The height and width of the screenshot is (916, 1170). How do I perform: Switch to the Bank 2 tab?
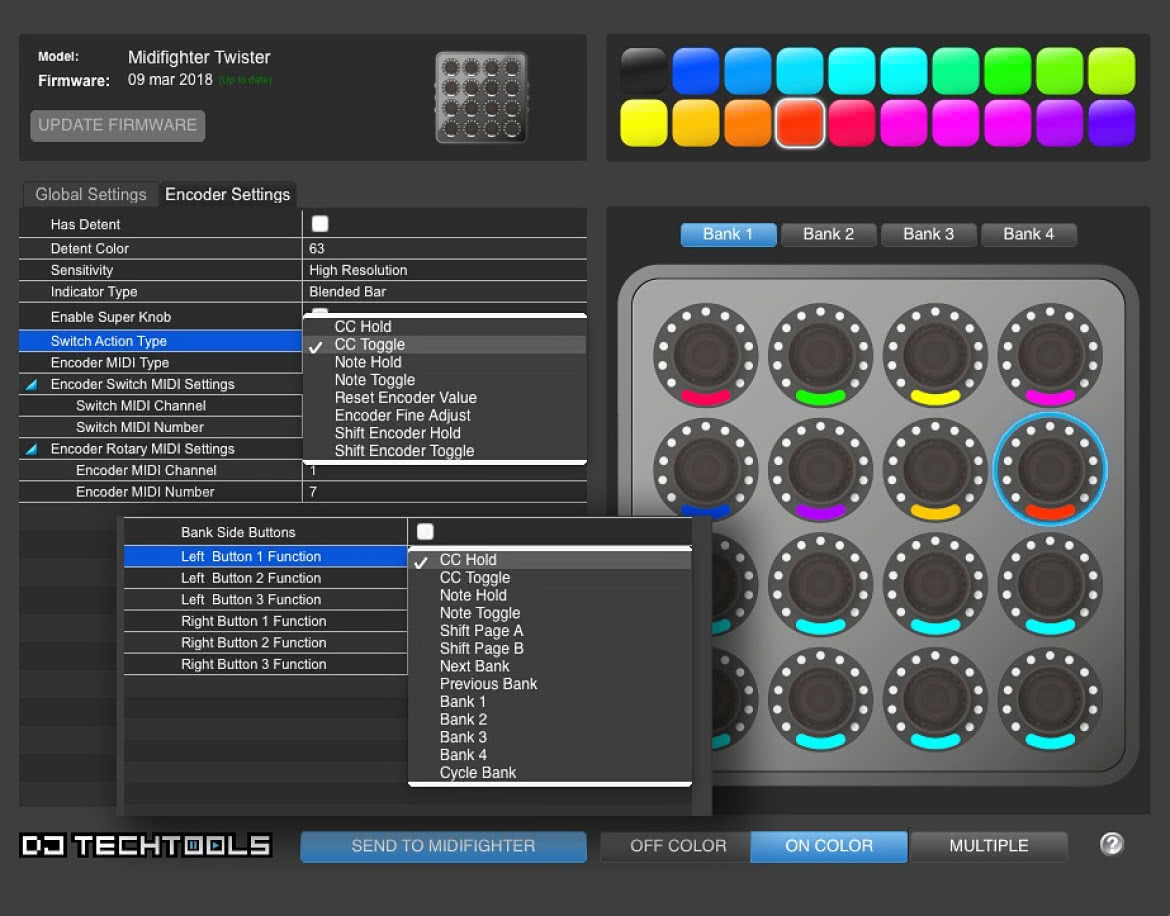click(828, 234)
